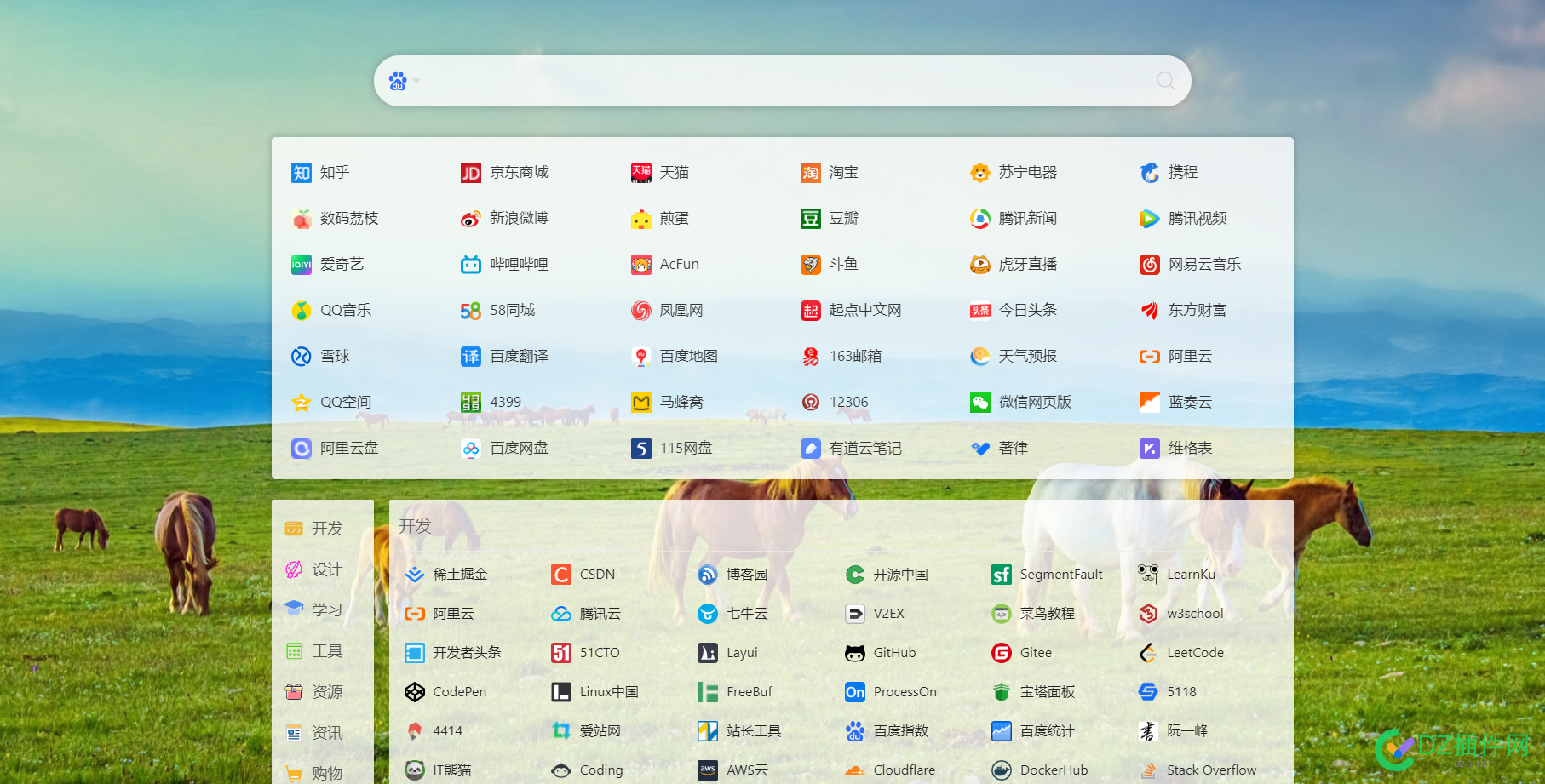Click the 携程 dolphin icon
This screenshot has height=784, width=1545.
point(1150,173)
